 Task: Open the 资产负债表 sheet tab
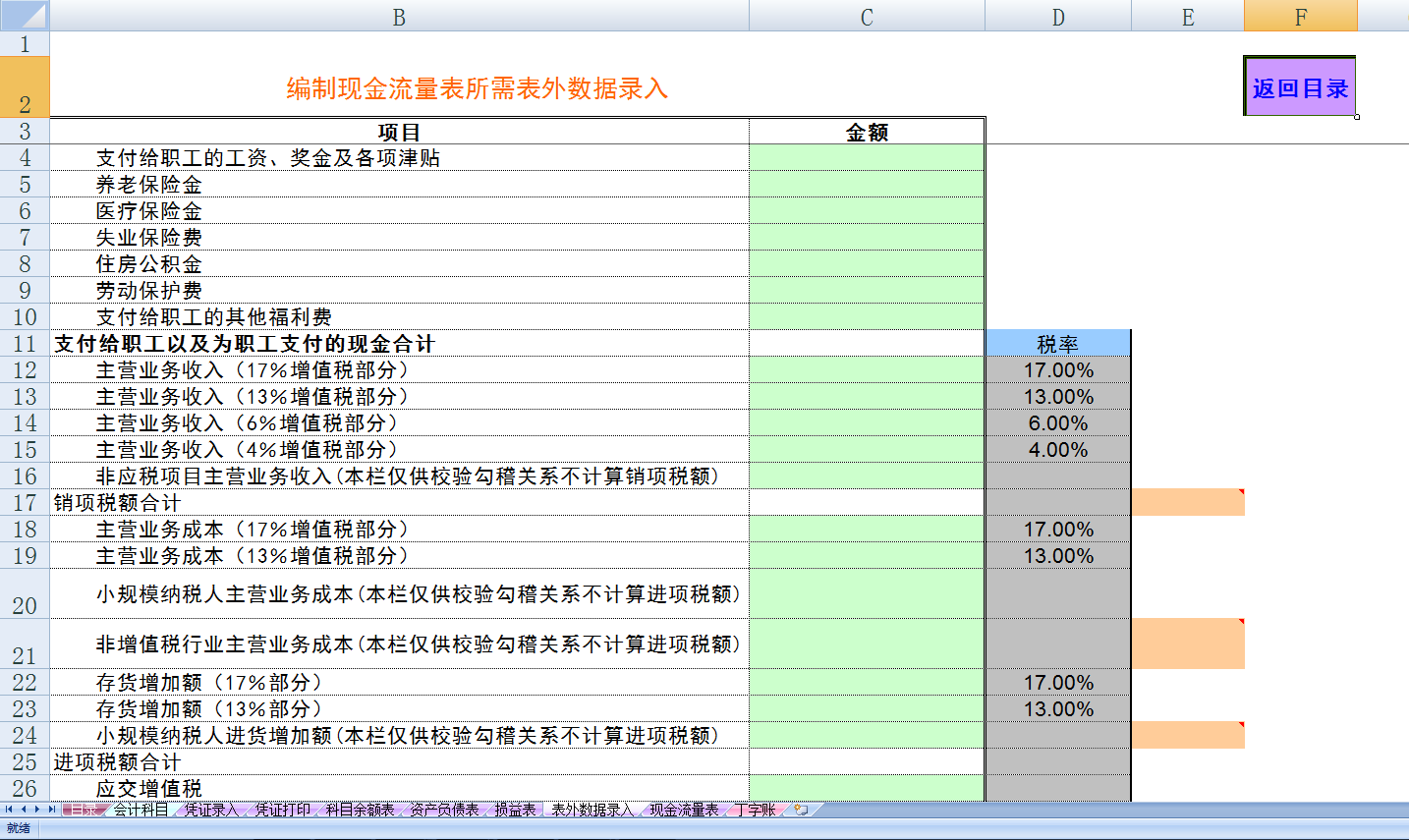click(444, 810)
